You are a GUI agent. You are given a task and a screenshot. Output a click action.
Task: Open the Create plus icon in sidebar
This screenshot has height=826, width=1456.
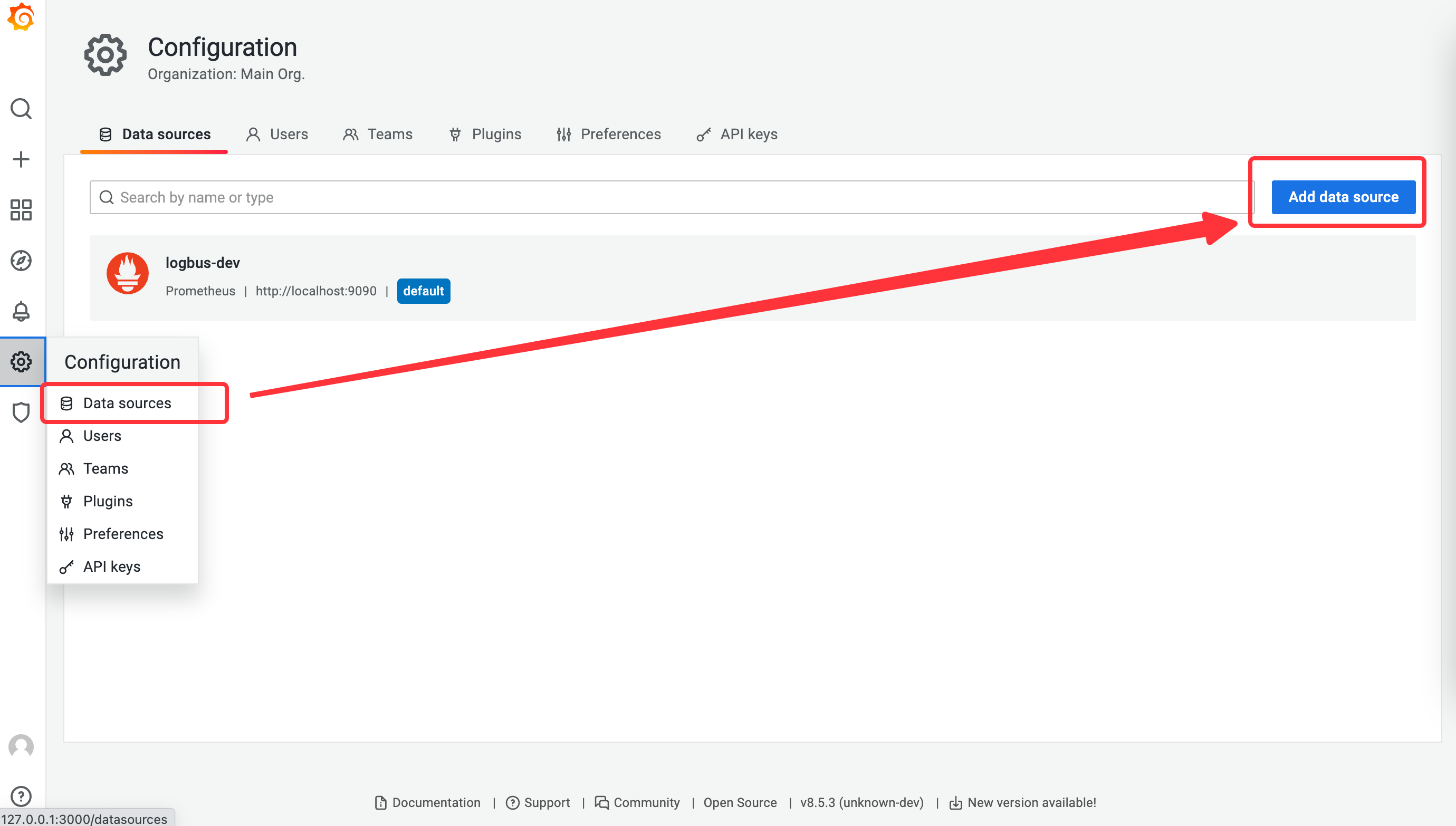21,159
